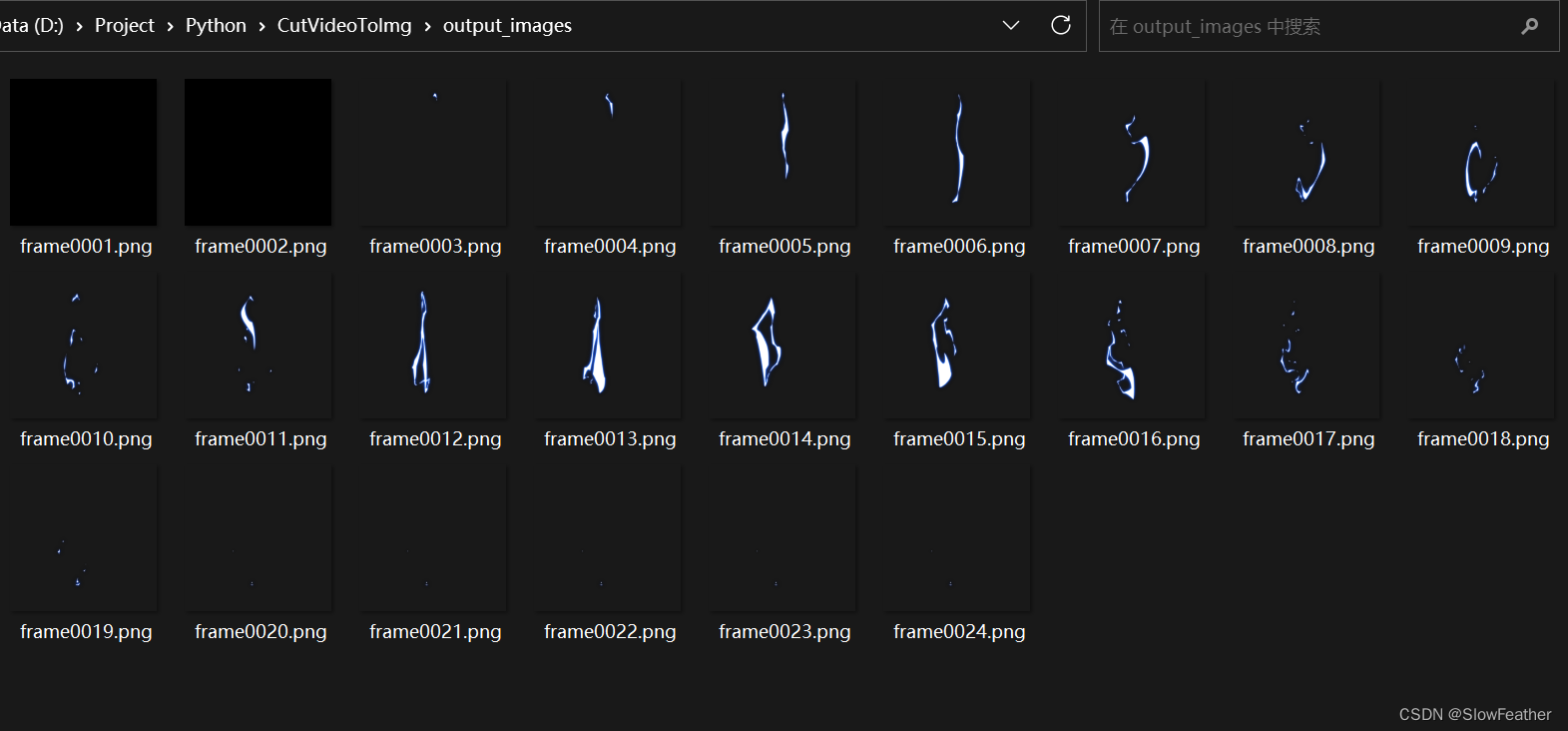Select the frame0011.png thumbnail

click(x=258, y=345)
